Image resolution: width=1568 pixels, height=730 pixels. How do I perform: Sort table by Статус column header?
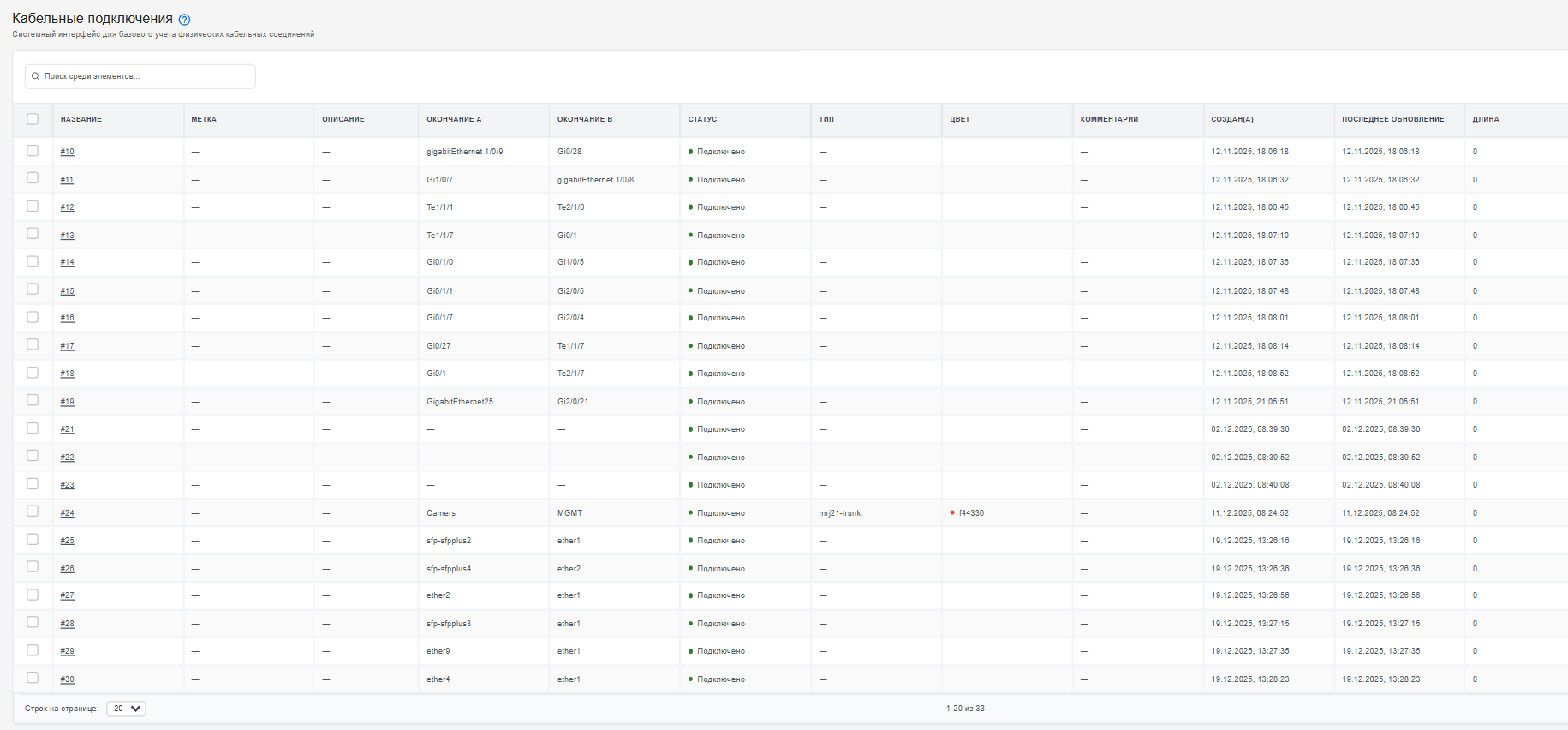coord(702,119)
